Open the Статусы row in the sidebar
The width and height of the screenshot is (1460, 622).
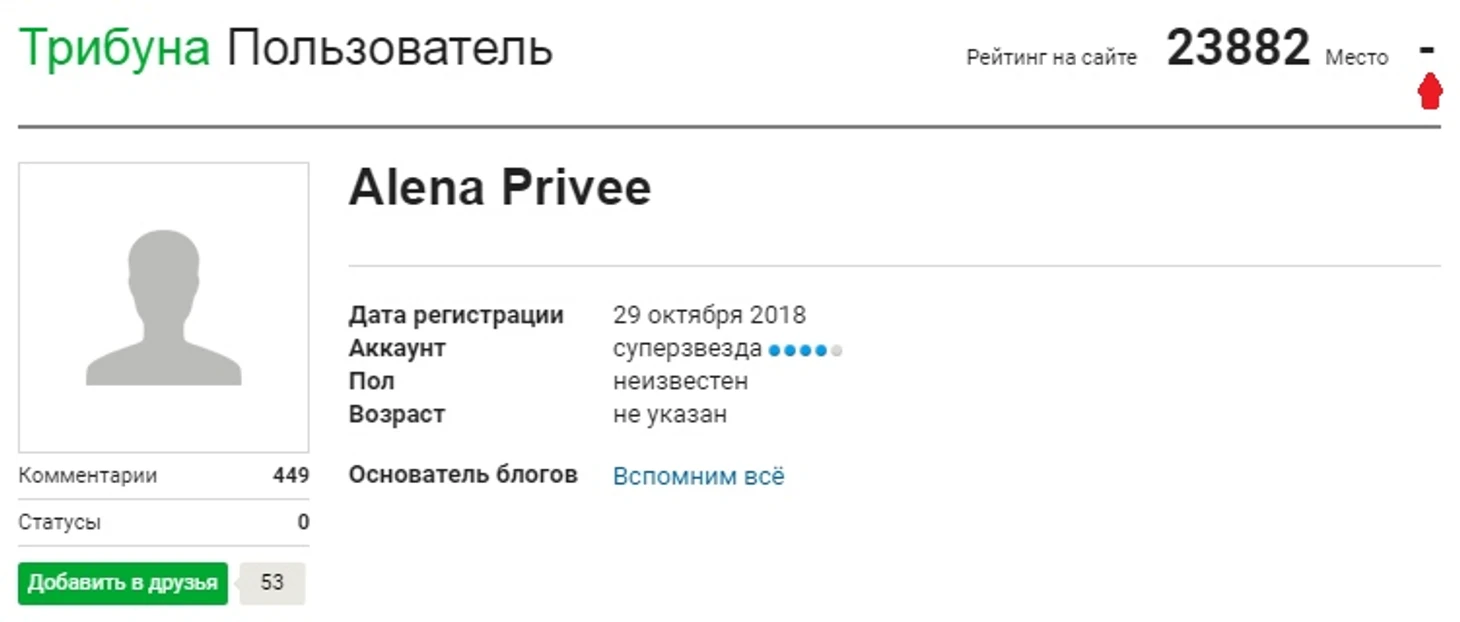point(164,522)
